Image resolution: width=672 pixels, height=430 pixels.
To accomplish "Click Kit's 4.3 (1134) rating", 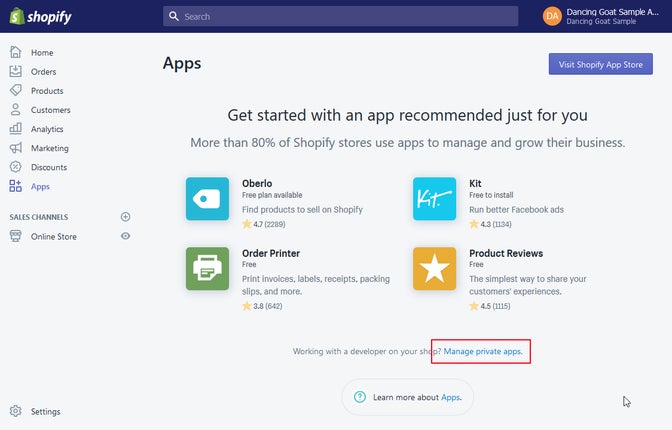I will point(490,224).
